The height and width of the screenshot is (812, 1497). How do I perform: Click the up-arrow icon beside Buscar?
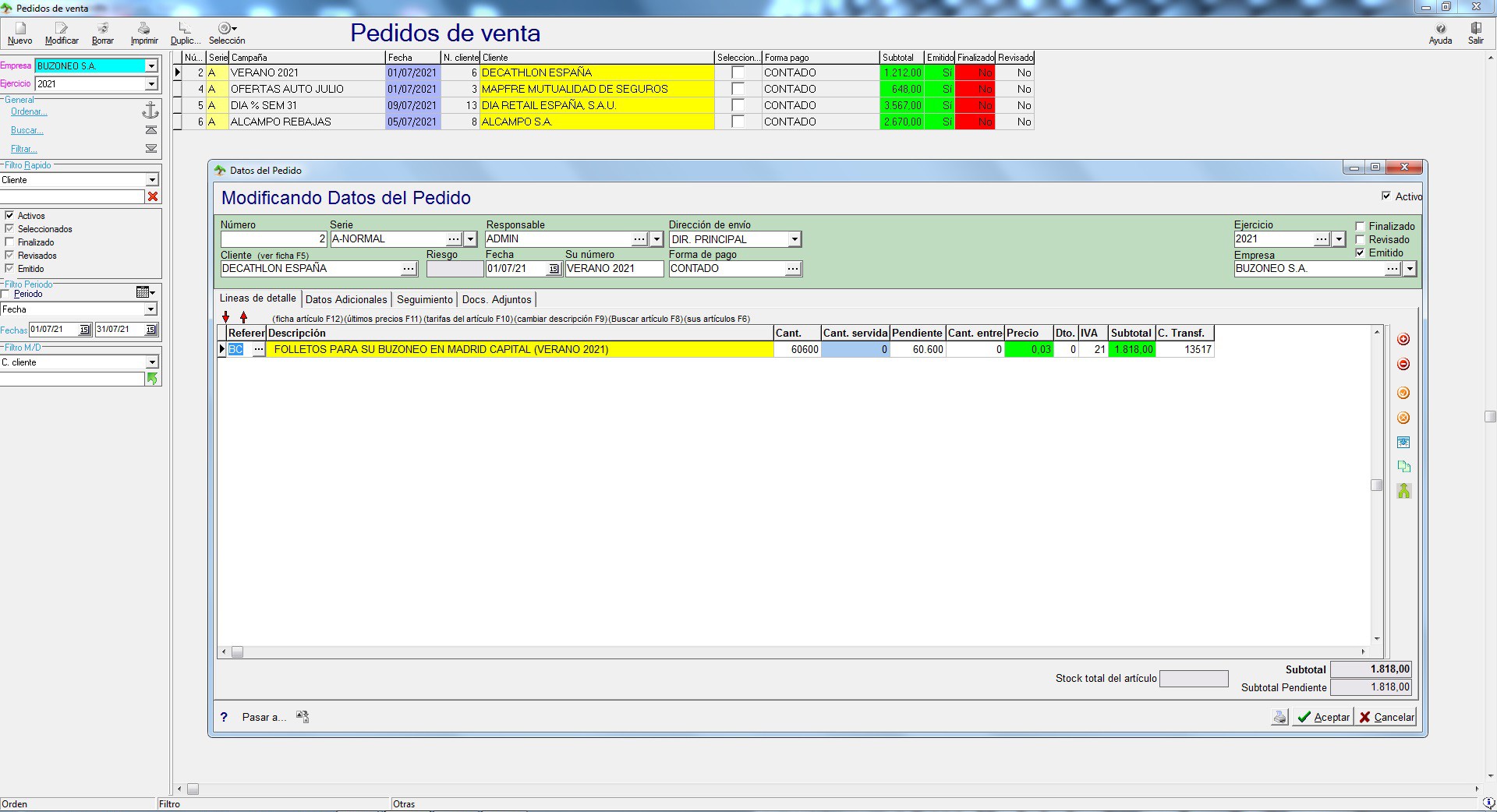151,130
